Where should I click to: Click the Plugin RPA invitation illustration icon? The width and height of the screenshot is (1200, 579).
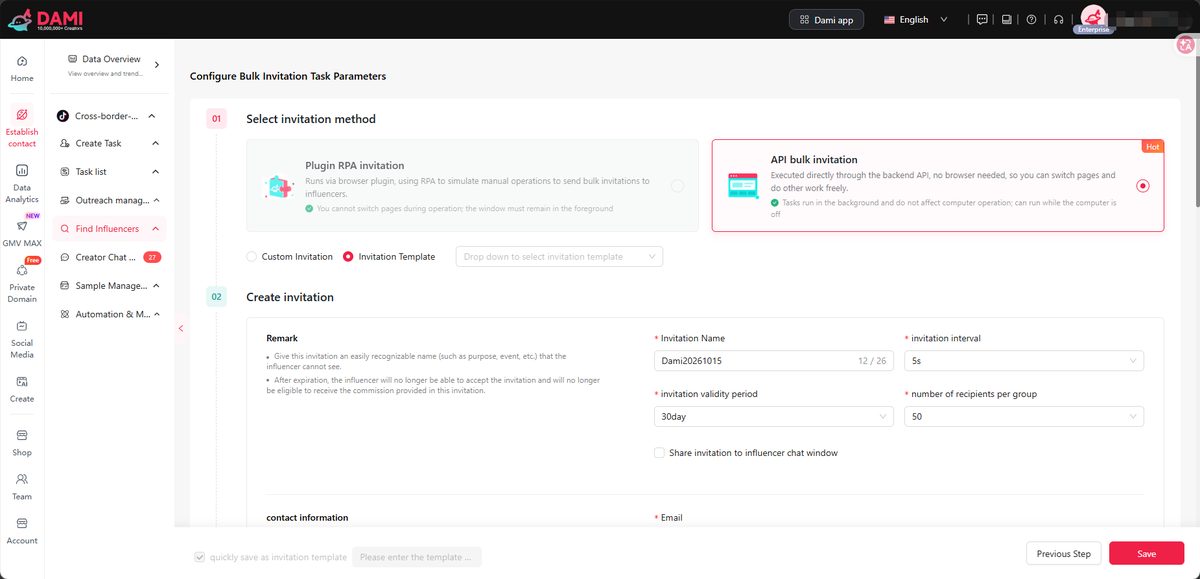[x=278, y=186]
